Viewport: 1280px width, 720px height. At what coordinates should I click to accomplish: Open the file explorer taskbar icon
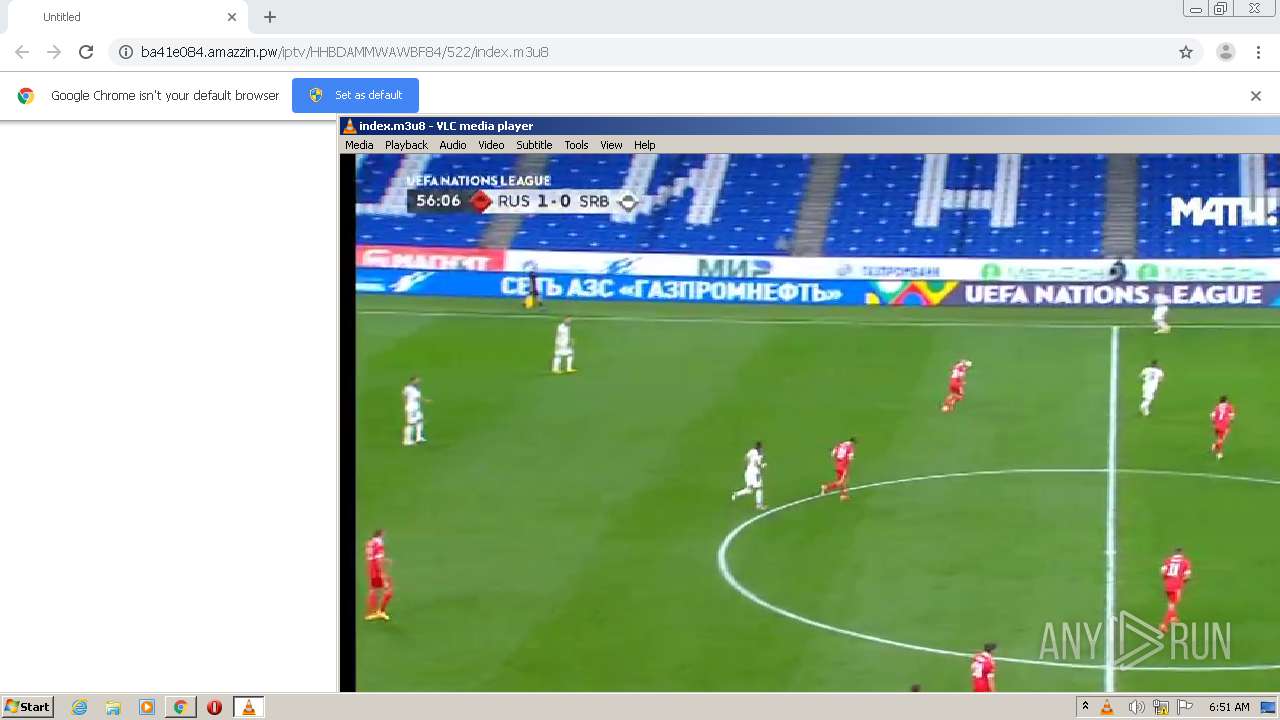[x=113, y=707]
